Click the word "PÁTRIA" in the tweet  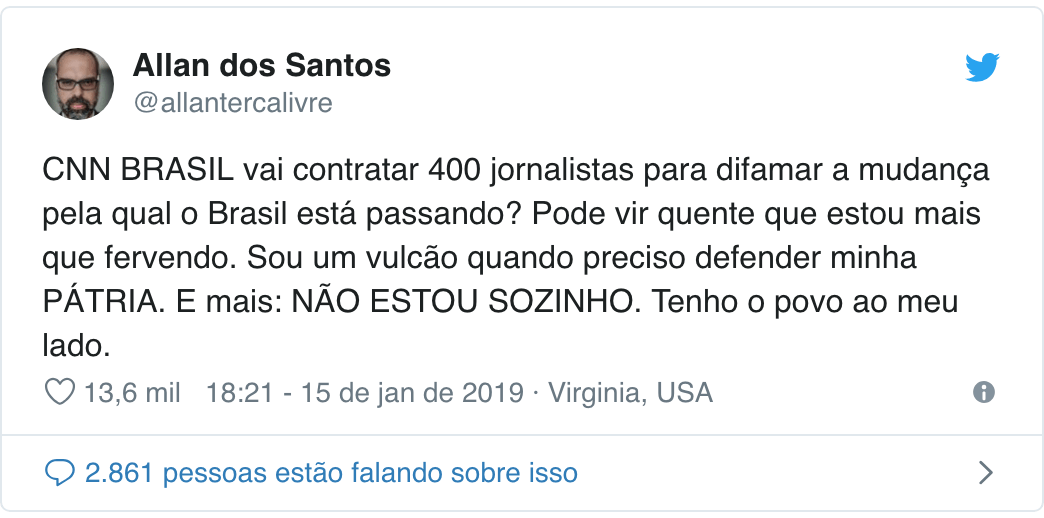[92, 302]
